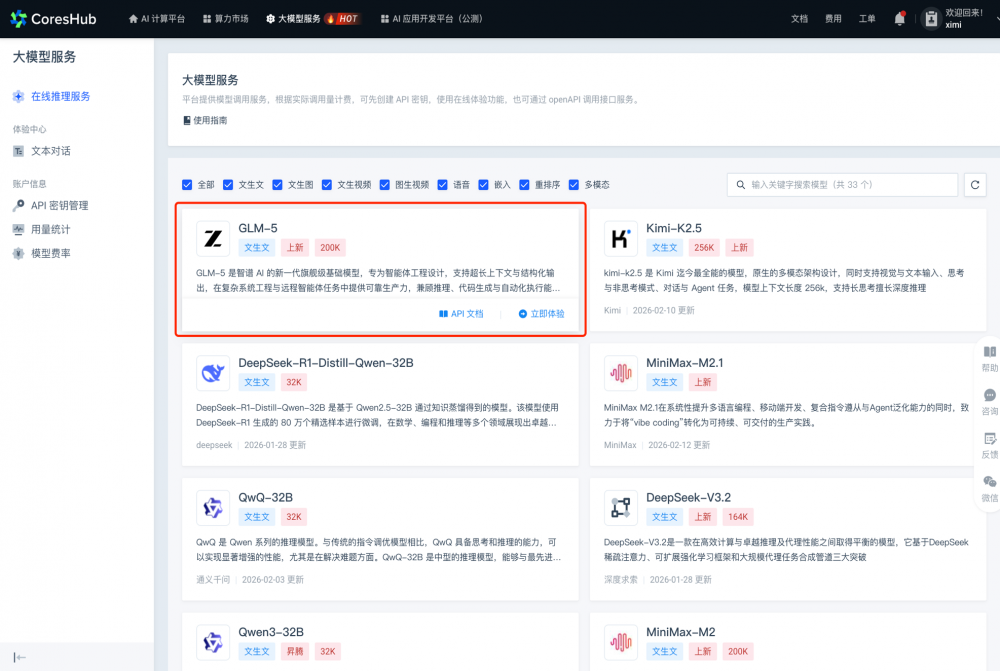Screen dimensions: 1000x671
Task: Select API 密钥管理 in the sidebar
Action: (59, 205)
